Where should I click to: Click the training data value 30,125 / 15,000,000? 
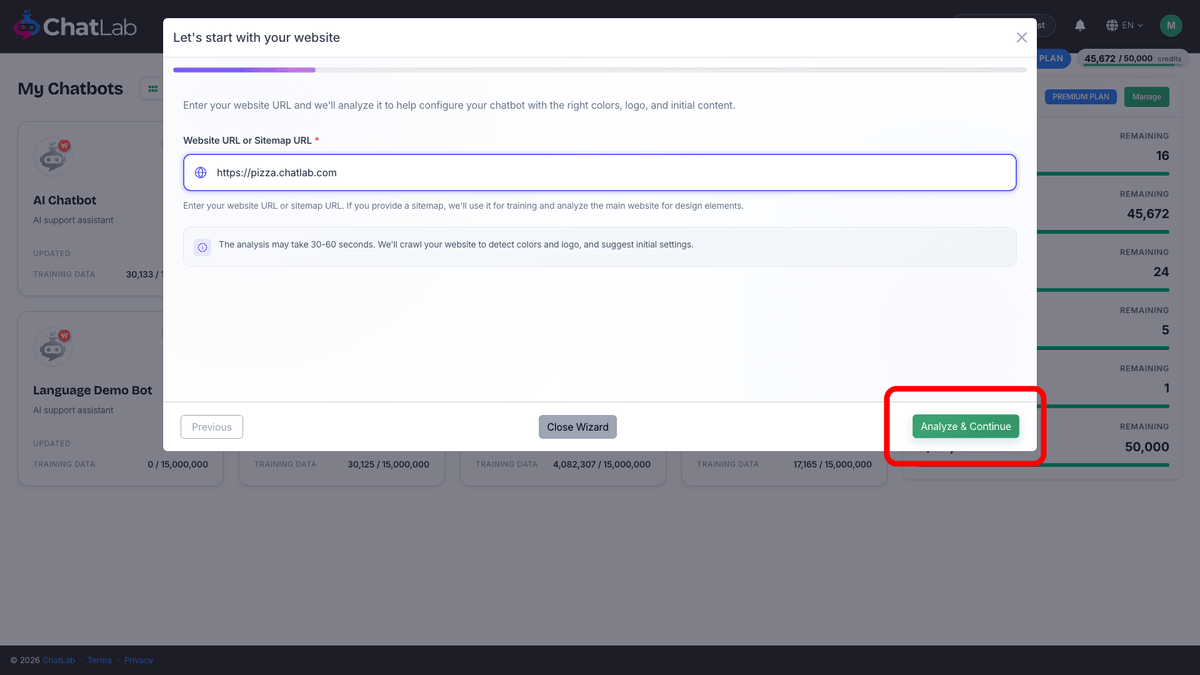388,464
